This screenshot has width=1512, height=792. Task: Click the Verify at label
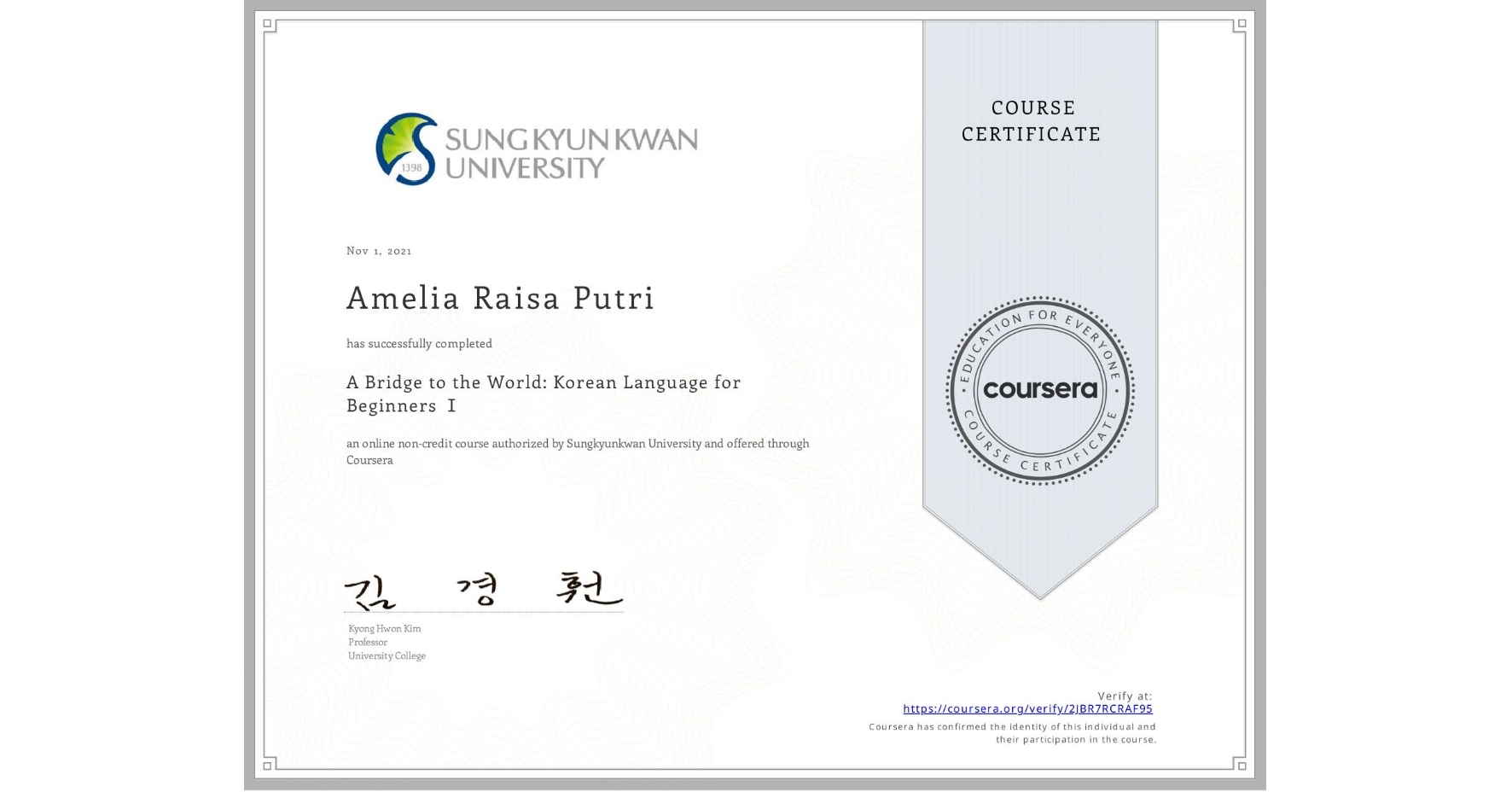click(x=1125, y=696)
